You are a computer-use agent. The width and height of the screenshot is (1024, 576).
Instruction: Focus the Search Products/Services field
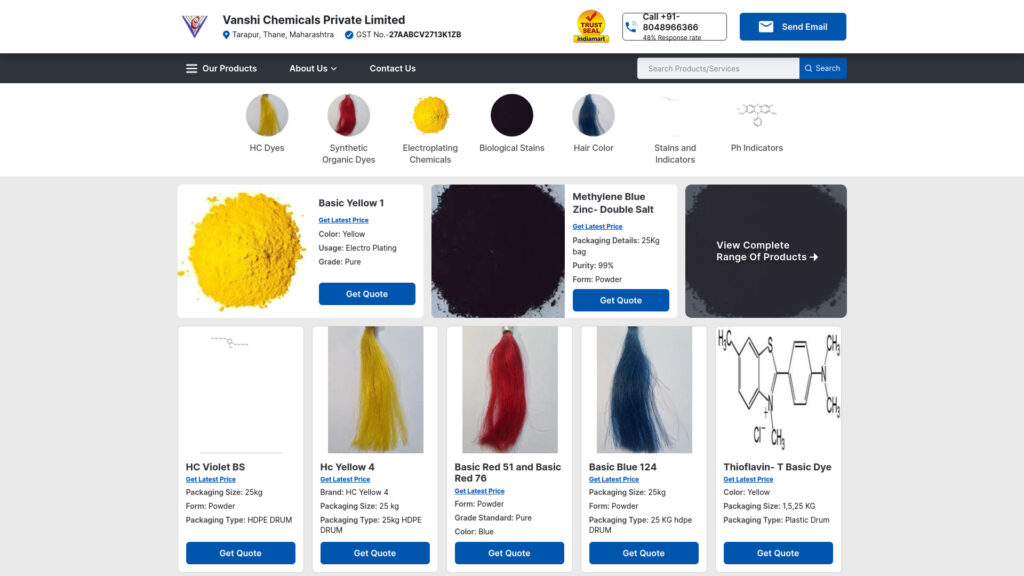pos(718,68)
